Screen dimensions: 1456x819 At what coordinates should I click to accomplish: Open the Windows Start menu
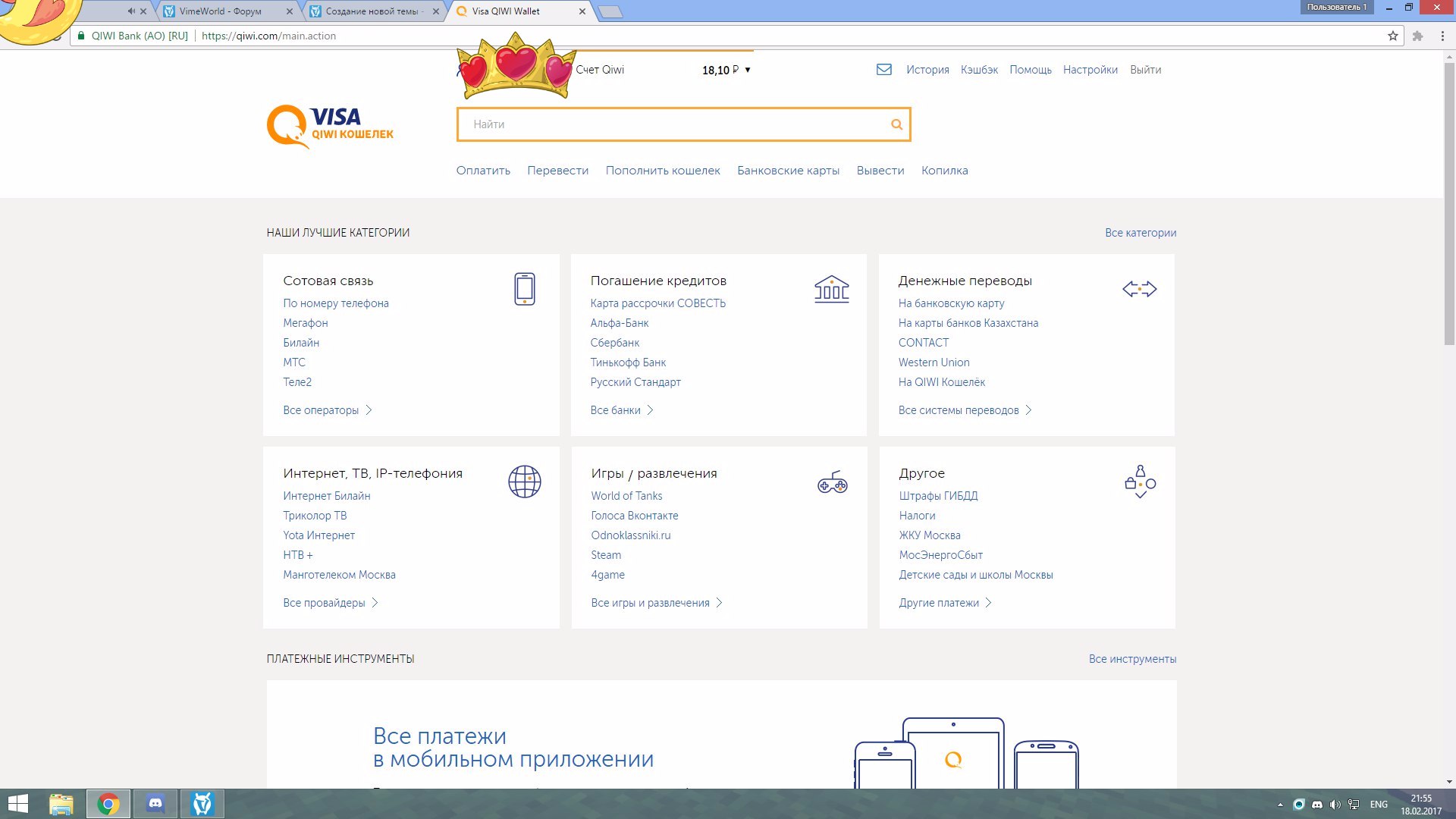pyautogui.click(x=17, y=804)
